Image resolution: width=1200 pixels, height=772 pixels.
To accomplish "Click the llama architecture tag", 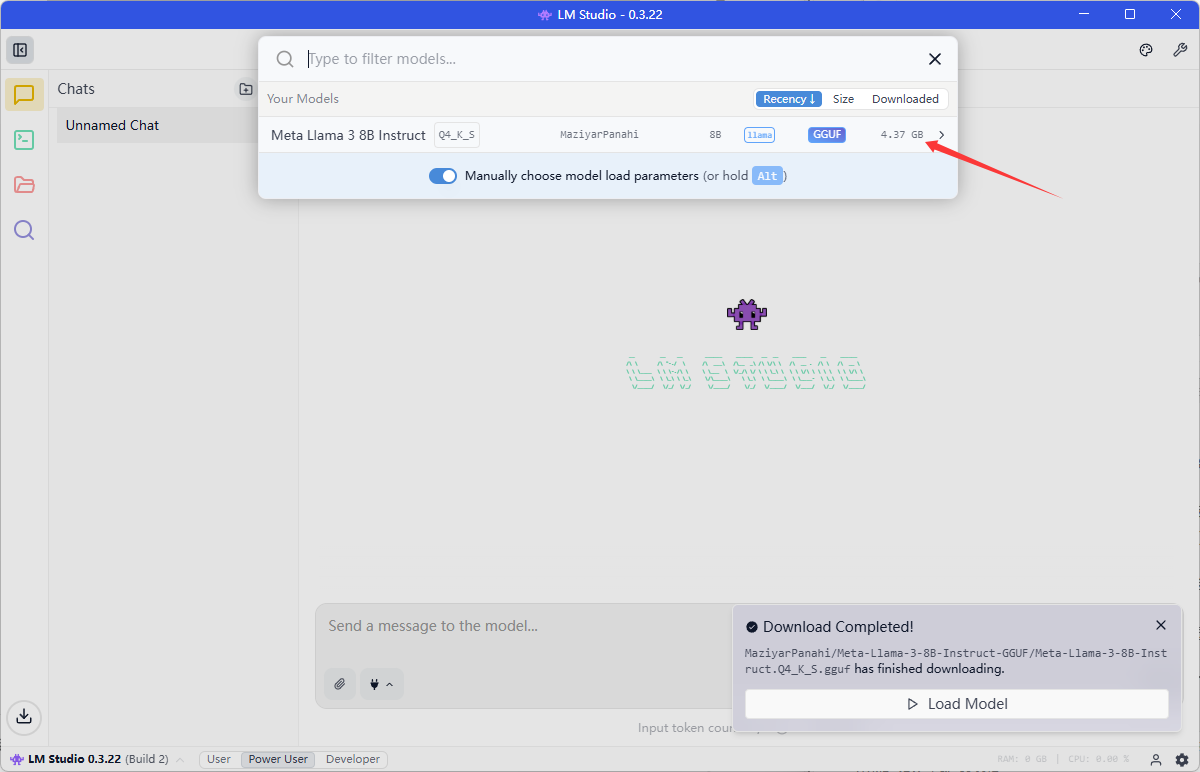I will tap(759, 135).
